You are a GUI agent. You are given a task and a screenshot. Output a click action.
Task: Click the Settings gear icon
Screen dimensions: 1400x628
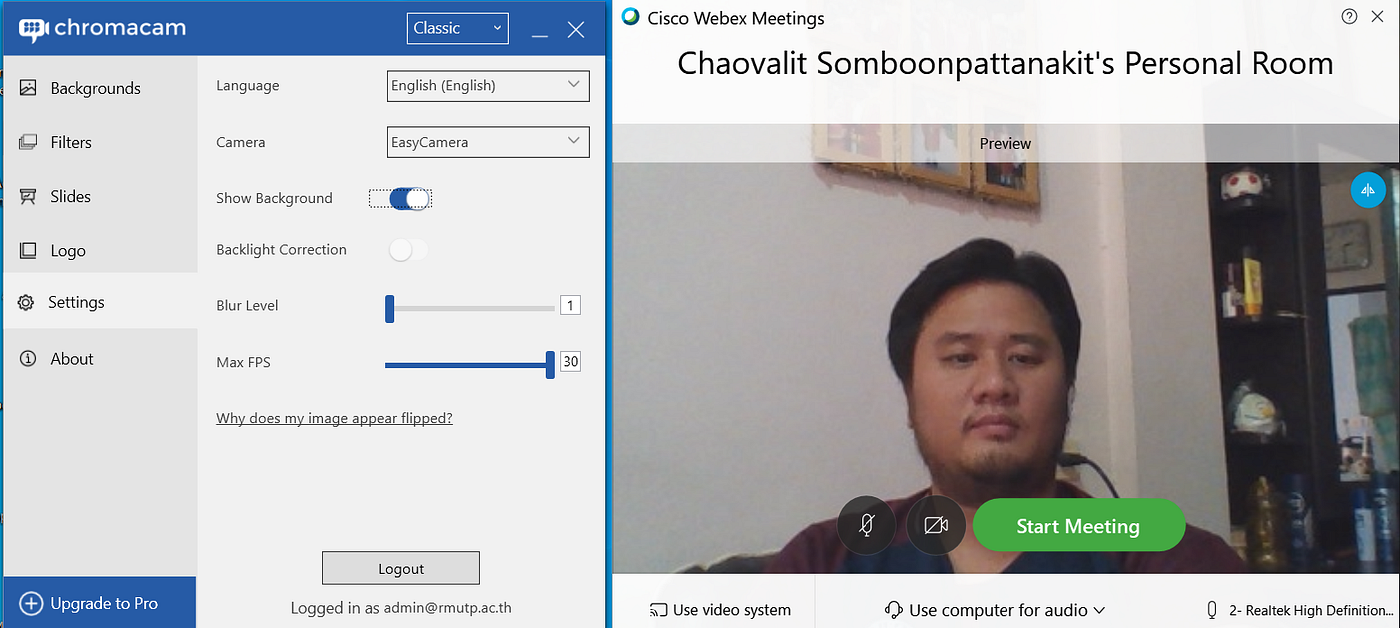pyautogui.click(x=27, y=302)
